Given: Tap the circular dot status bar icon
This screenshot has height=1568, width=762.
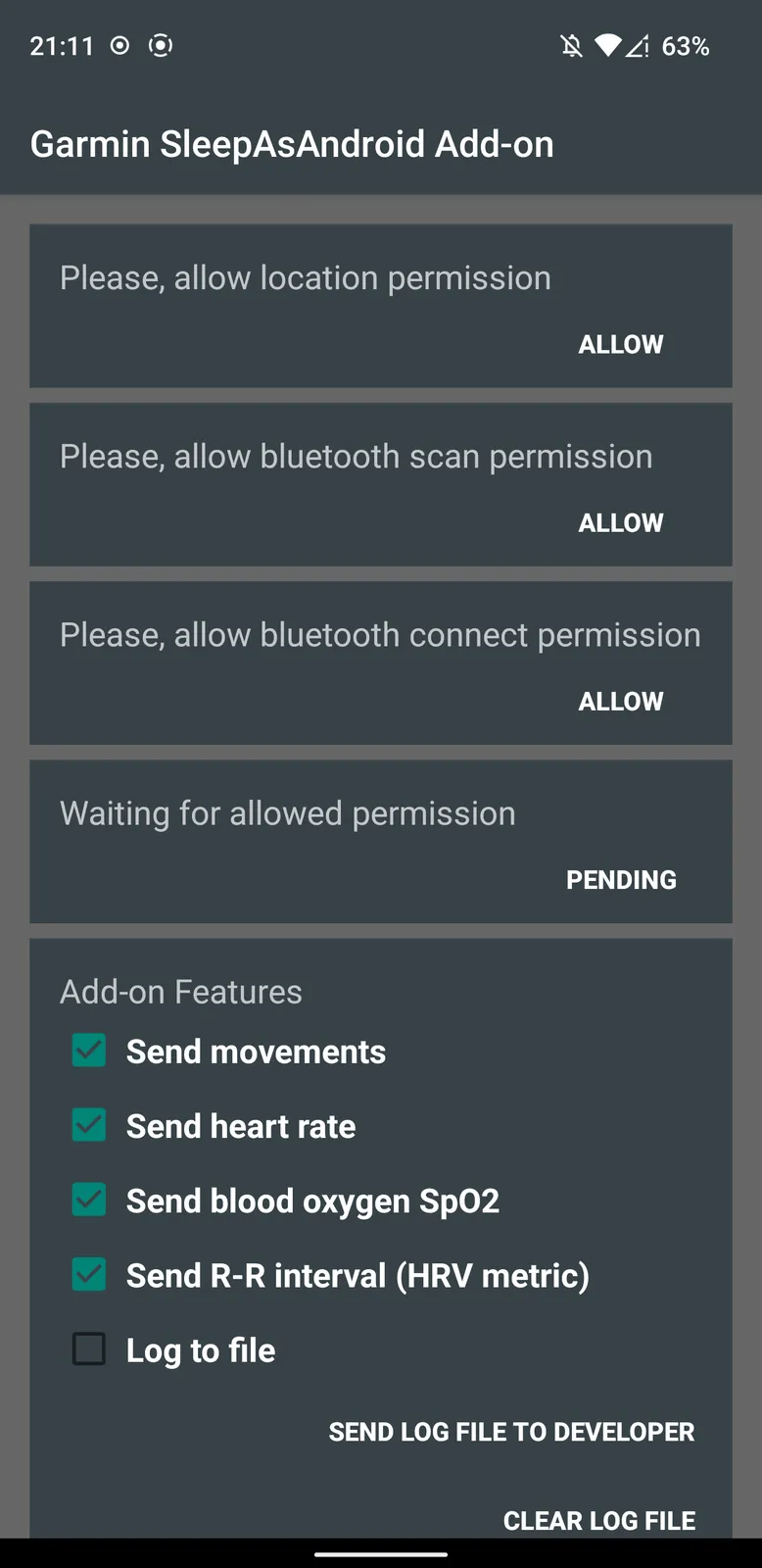Looking at the screenshot, I should 119,45.
